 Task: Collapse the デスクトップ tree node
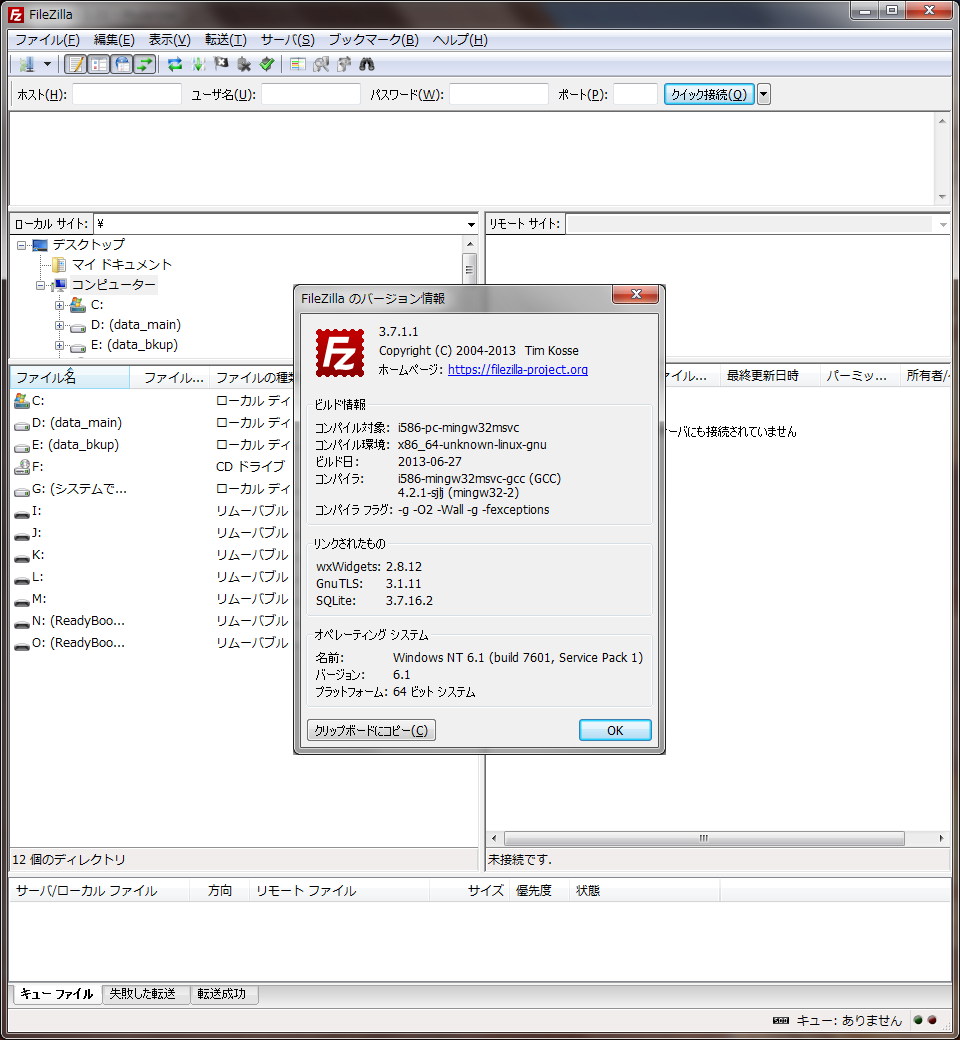click(x=22, y=245)
